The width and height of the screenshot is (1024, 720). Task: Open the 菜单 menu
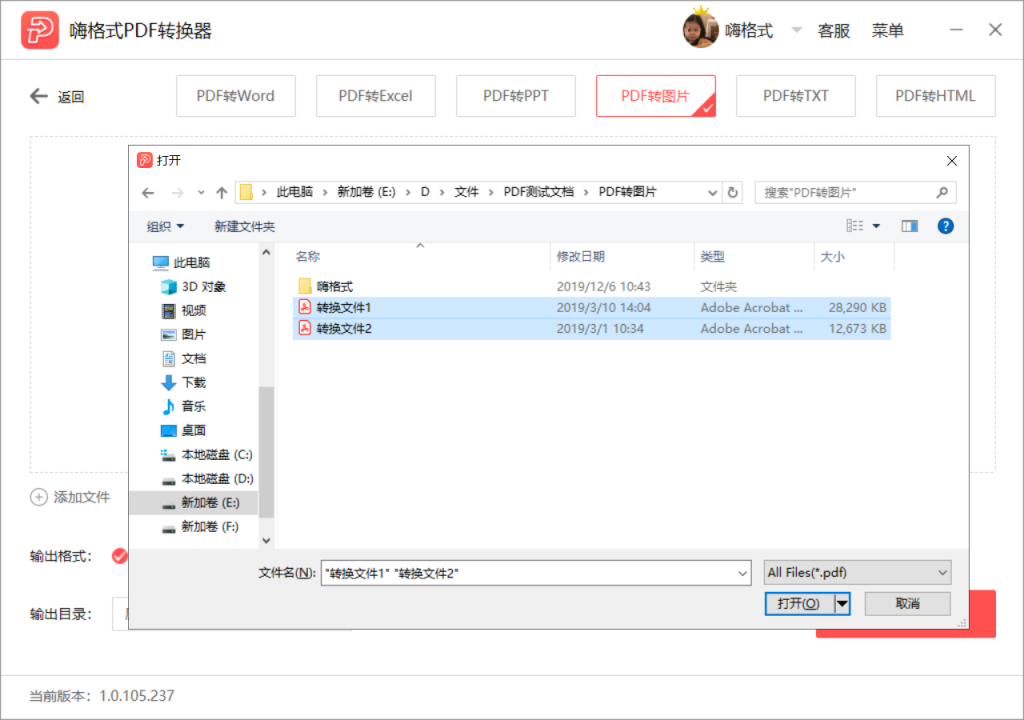[x=888, y=31]
